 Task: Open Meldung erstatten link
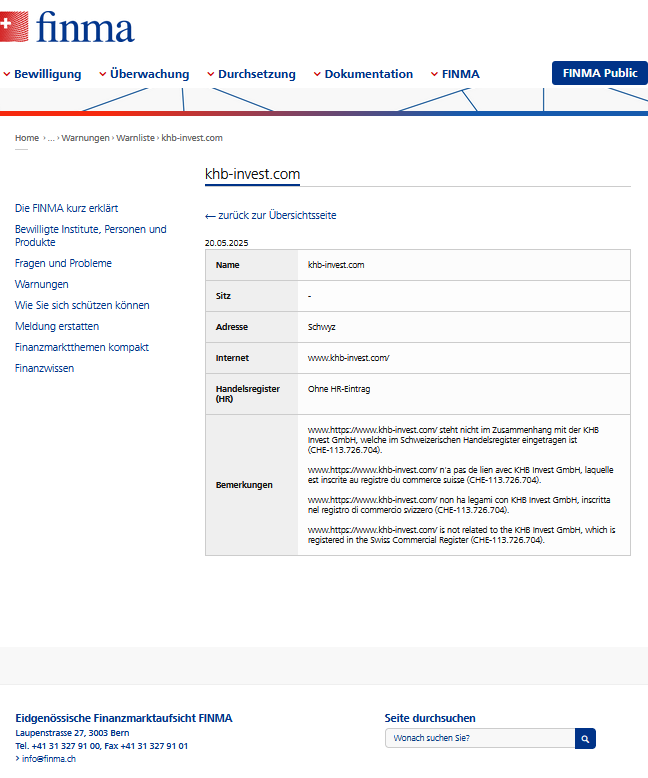[57, 326]
